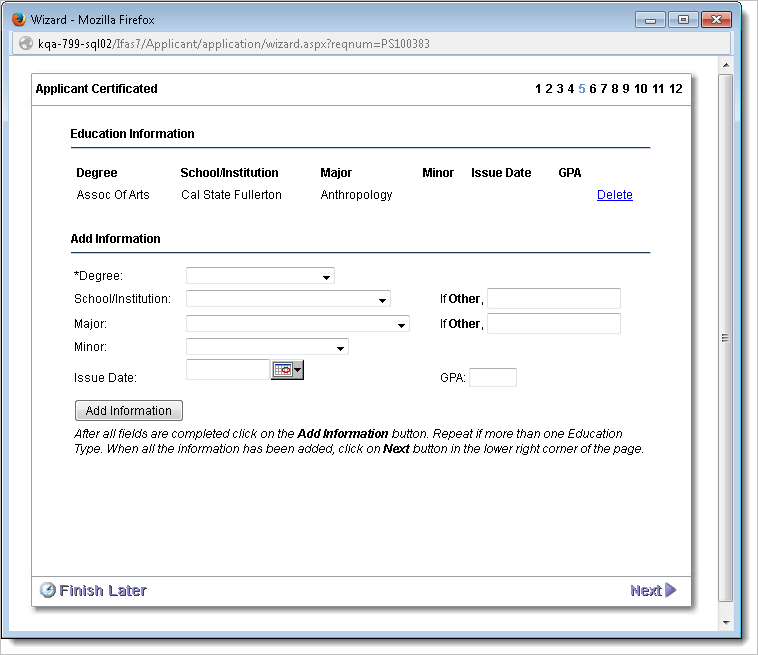Click the Next arrow icon
The height and width of the screenshot is (655, 758).
click(671, 590)
